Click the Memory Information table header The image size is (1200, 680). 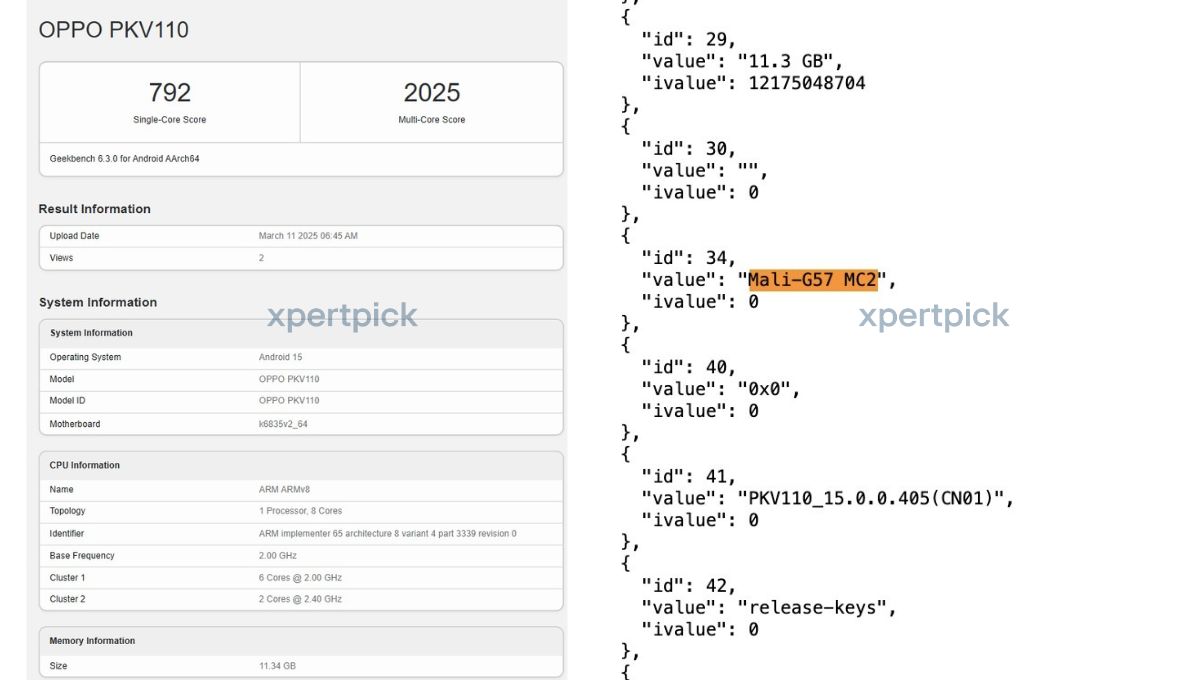[92, 641]
